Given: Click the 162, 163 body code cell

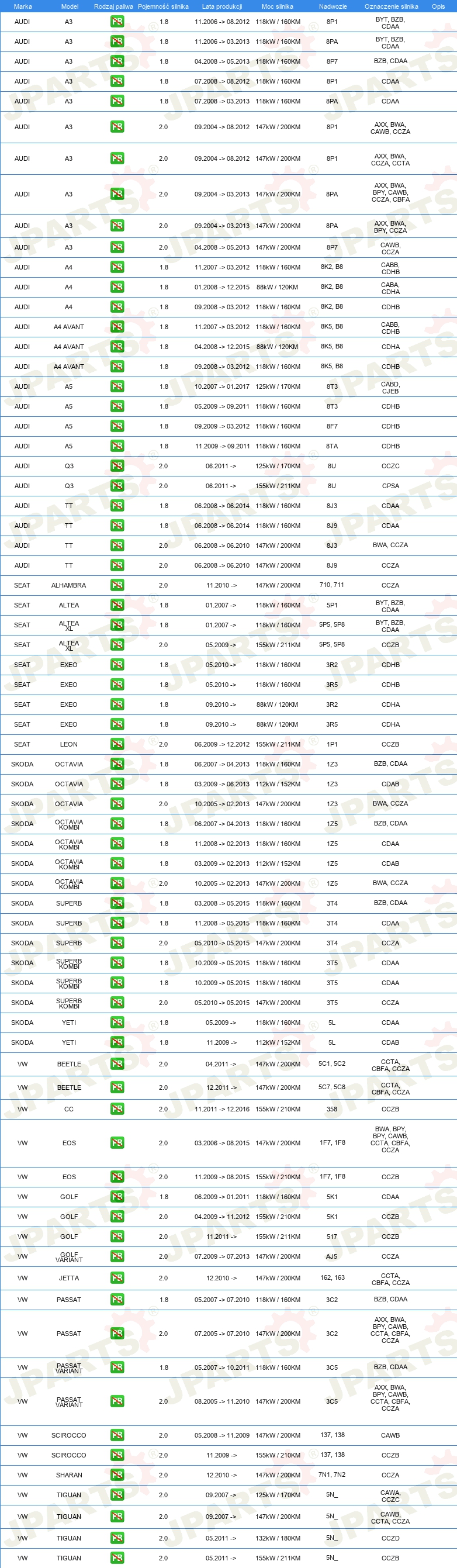Looking at the screenshot, I should pyautogui.click(x=333, y=1277).
